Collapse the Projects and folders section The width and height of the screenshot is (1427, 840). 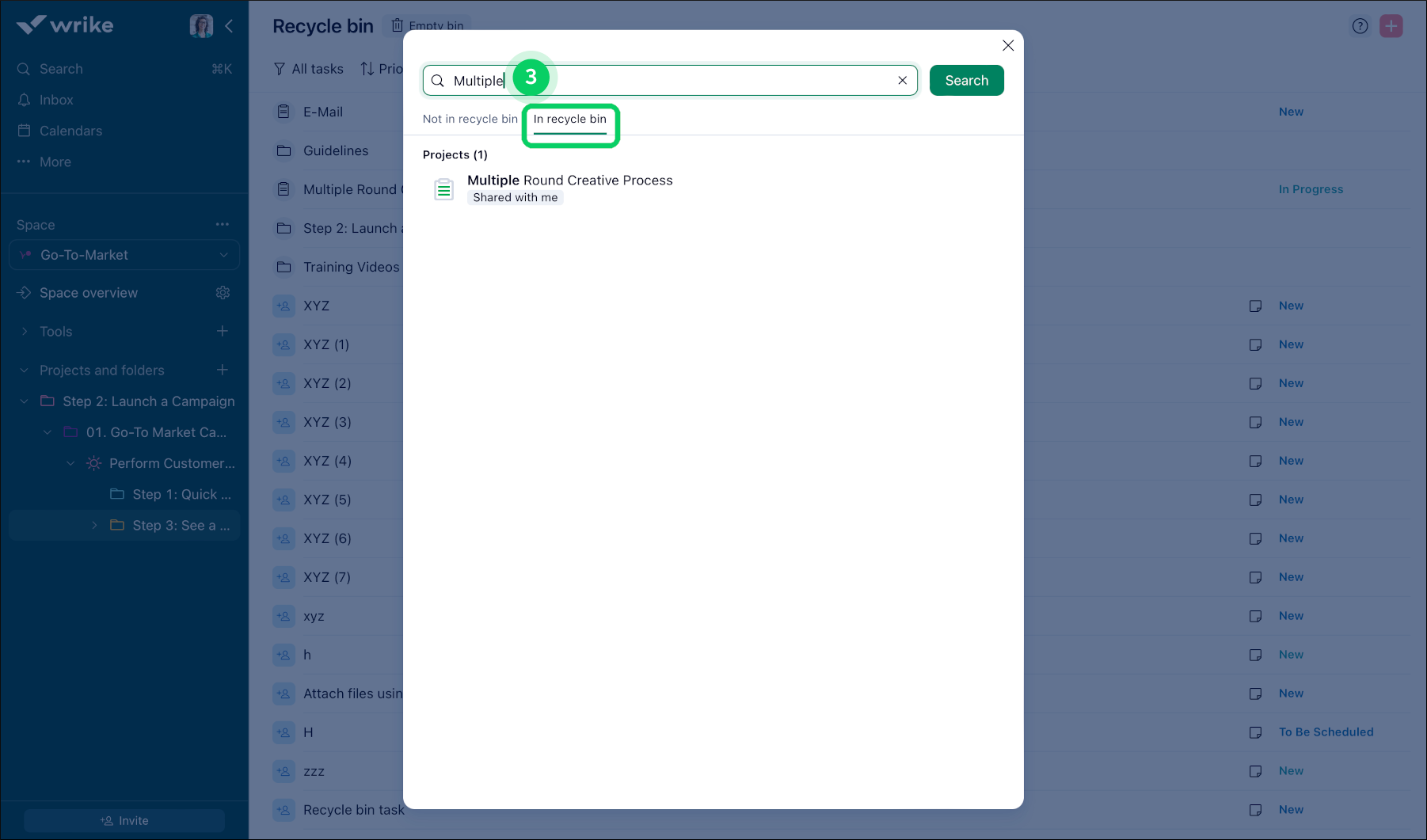[x=23, y=370]
